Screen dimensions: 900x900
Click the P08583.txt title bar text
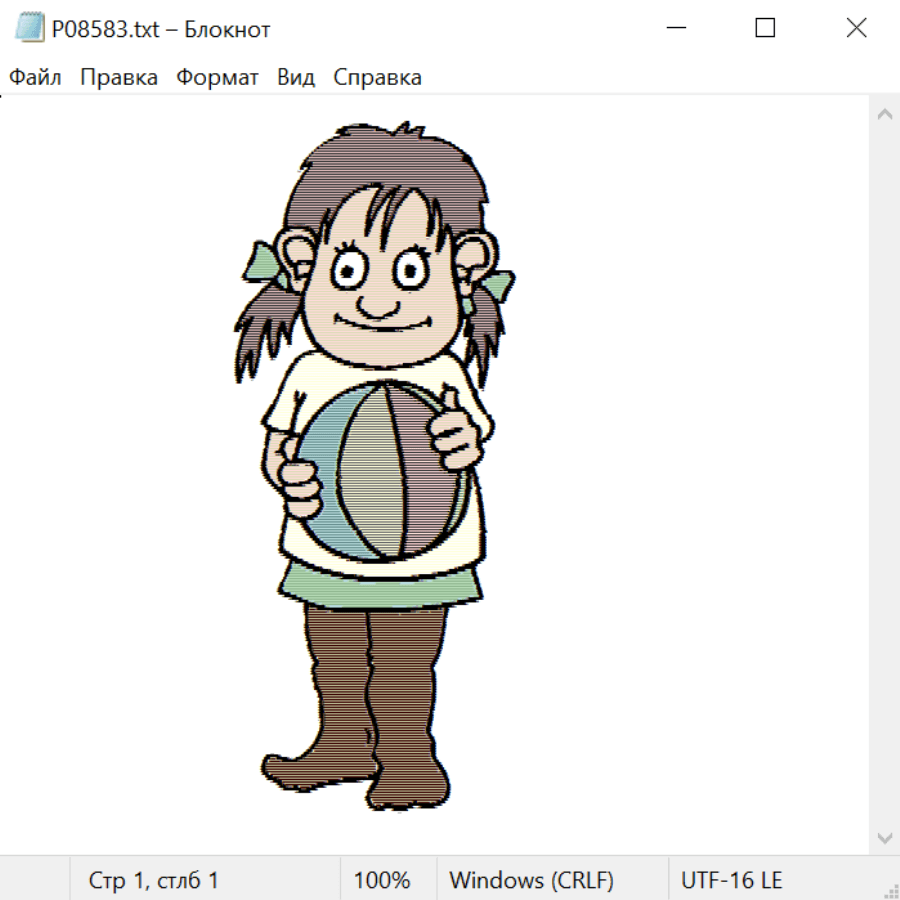161,29
